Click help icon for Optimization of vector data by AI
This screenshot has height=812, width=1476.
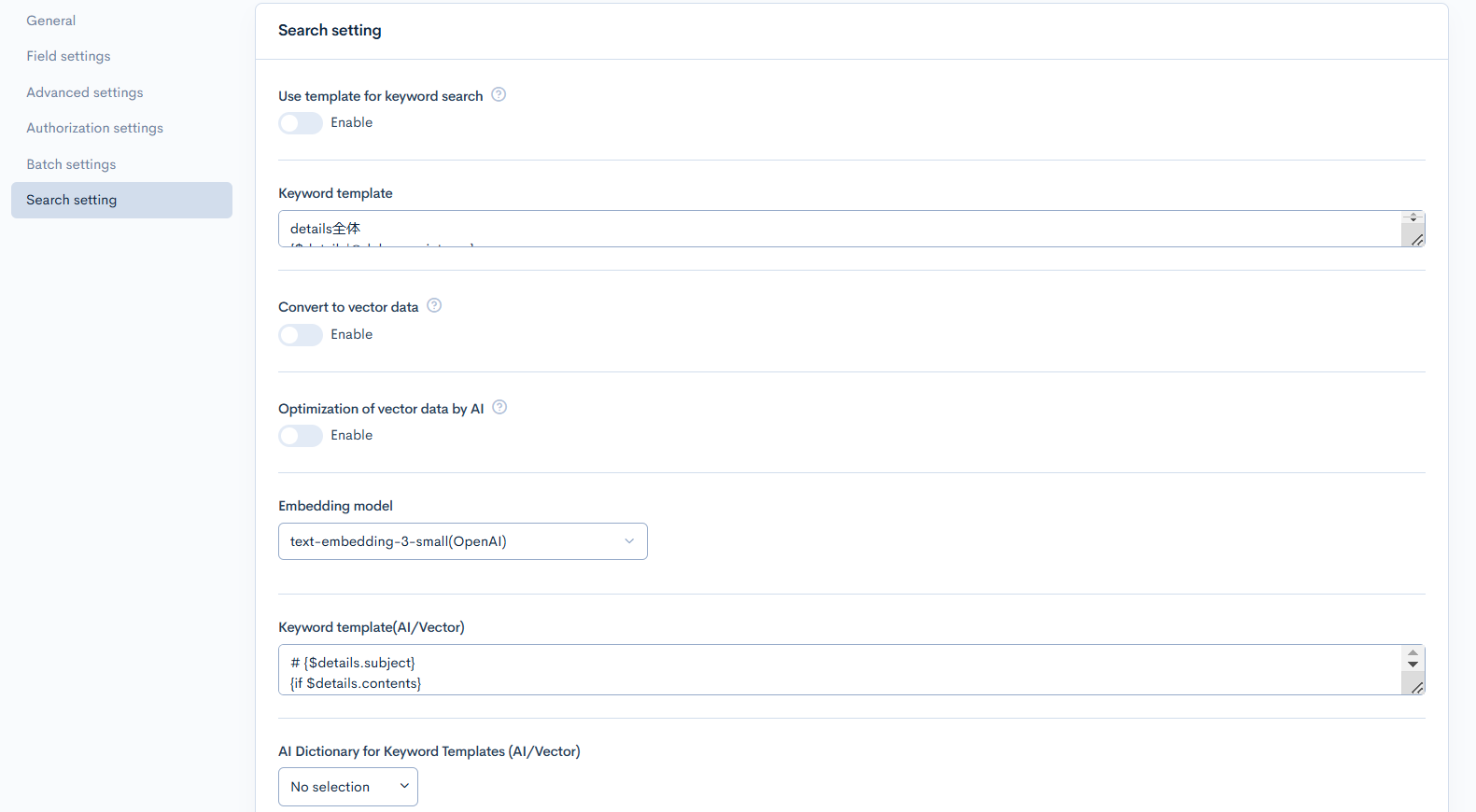pyautogui.click(x=499, y=407)
